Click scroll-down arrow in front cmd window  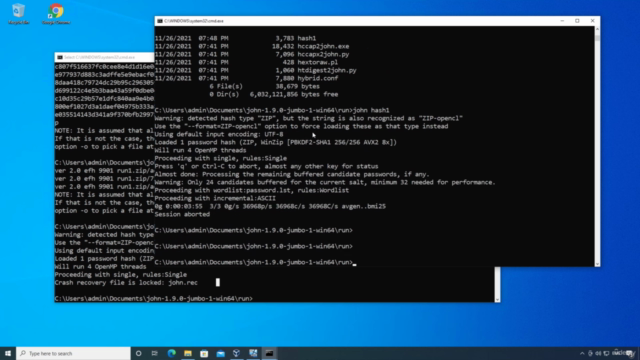click(597, 264)
